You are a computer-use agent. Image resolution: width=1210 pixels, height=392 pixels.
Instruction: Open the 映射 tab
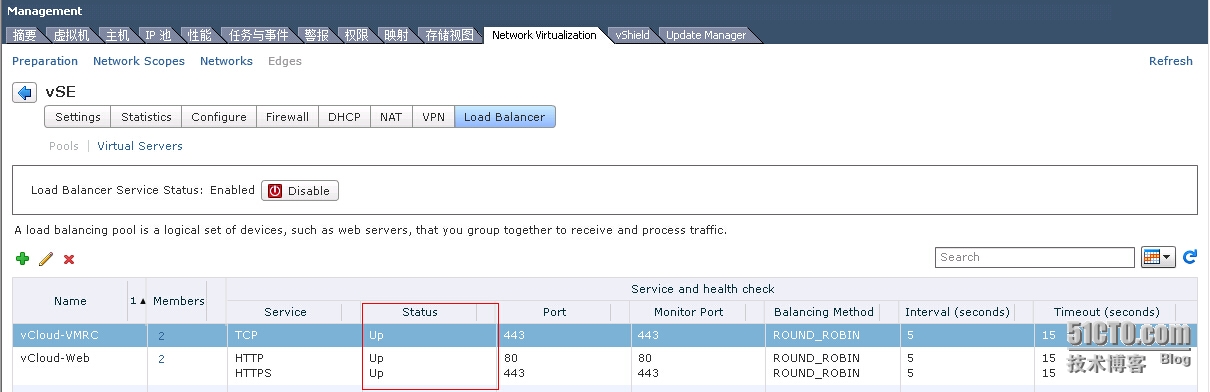(396, 35)
